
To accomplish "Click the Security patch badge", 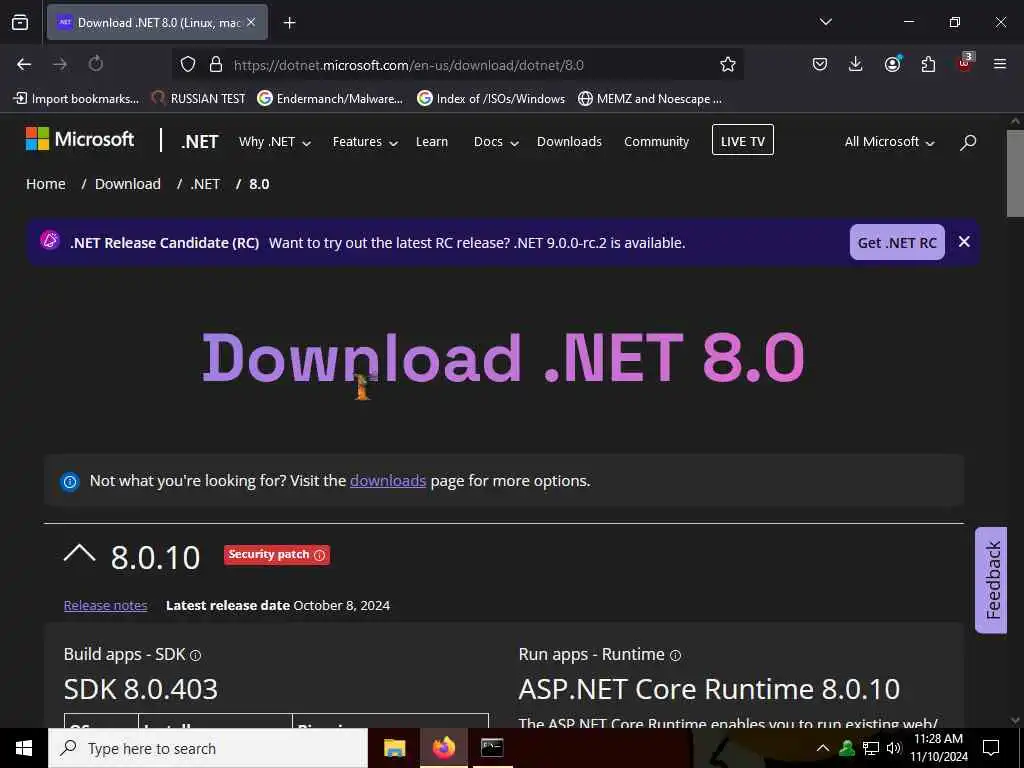I will pos(276,554).
